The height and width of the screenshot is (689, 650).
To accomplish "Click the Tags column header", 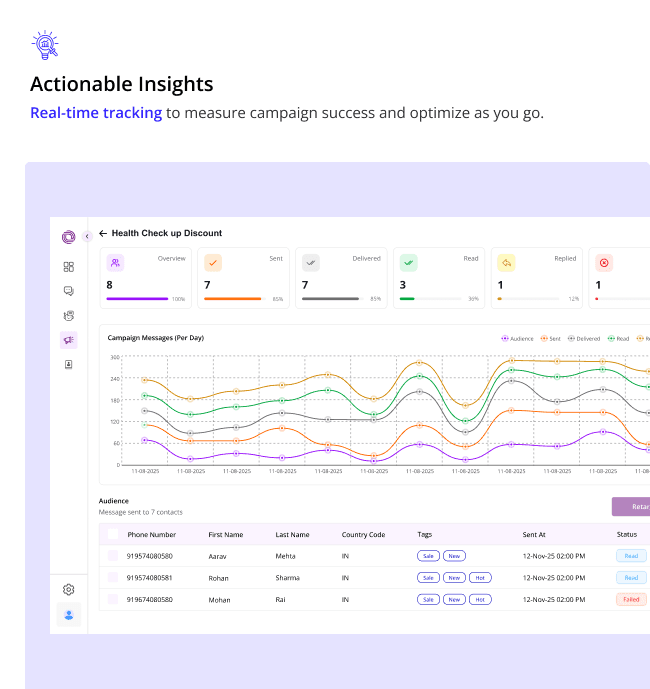I will tap(425, 534).
